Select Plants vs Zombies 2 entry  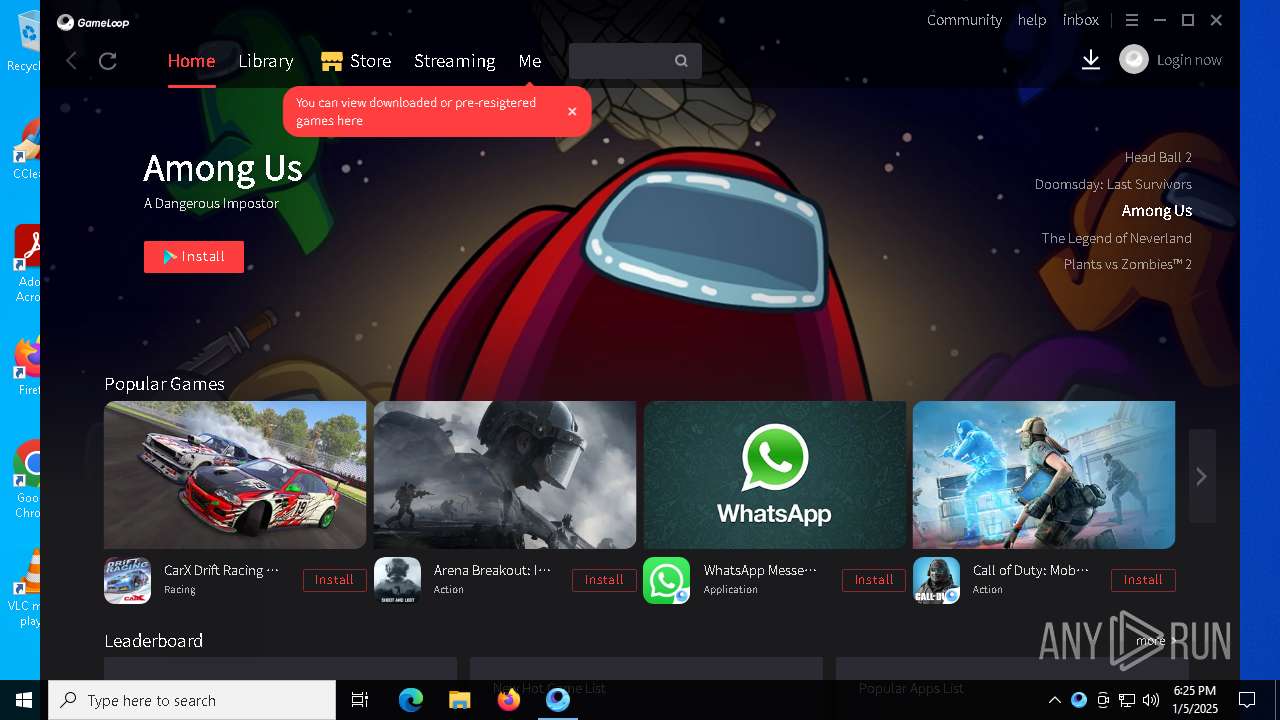click(x=1128, y=264)
